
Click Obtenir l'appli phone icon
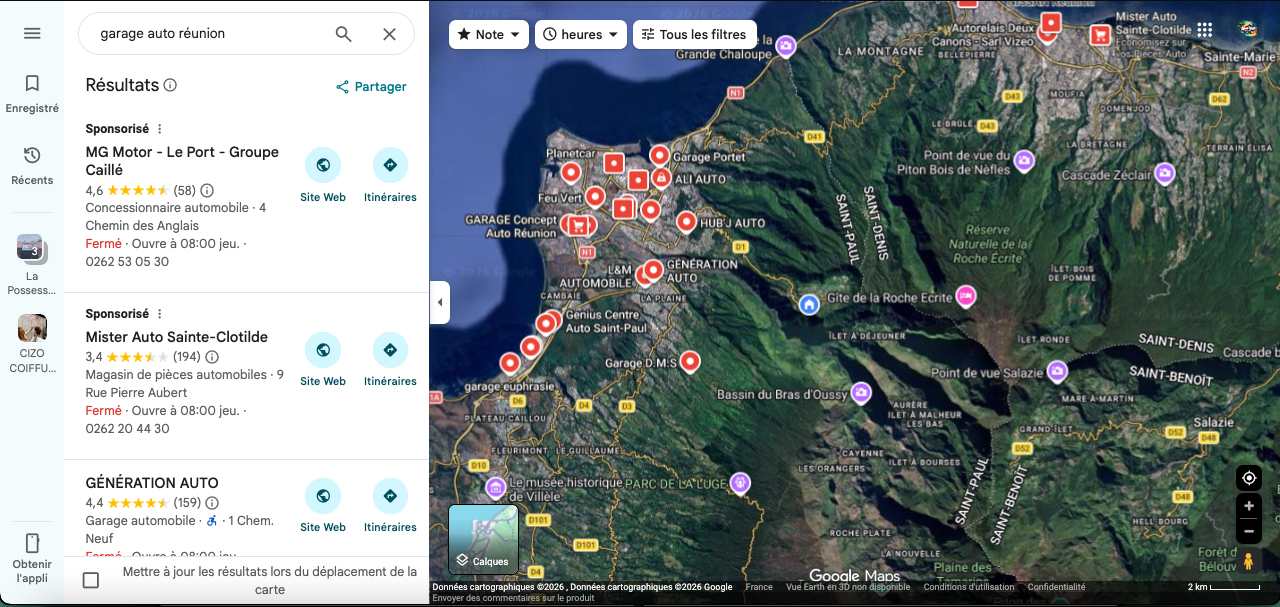click(32, 543)
